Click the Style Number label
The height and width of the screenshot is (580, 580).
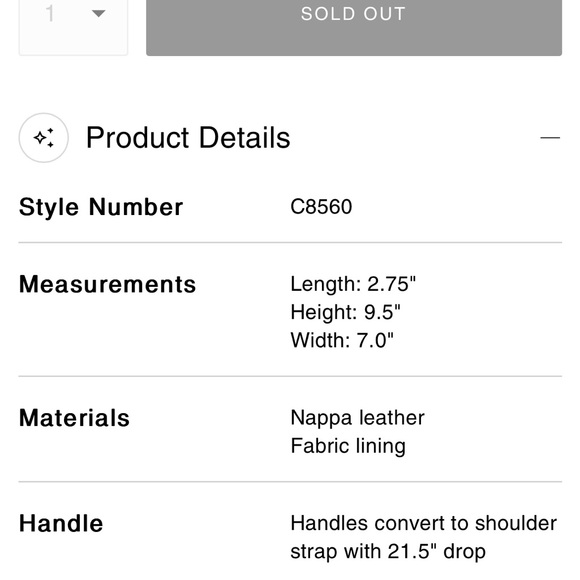coord(101,207)
